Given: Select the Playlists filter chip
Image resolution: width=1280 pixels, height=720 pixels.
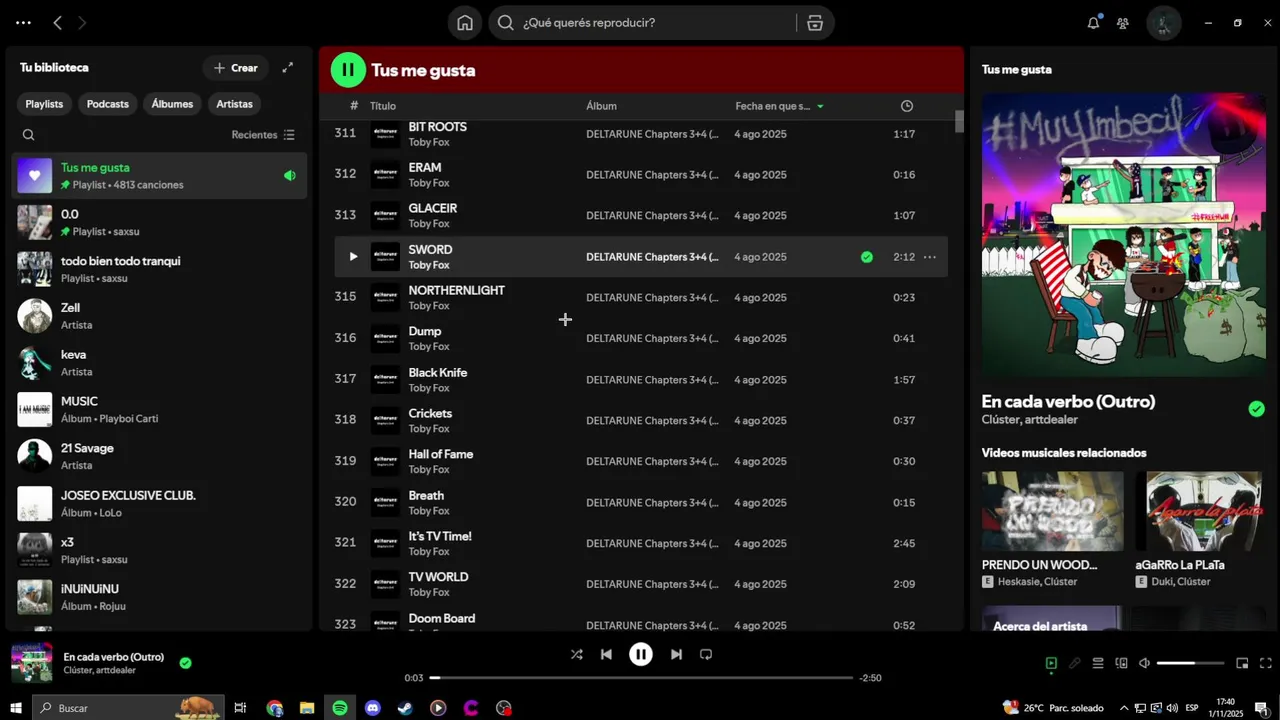Looking at the screenshot, I should coord(44,104).
